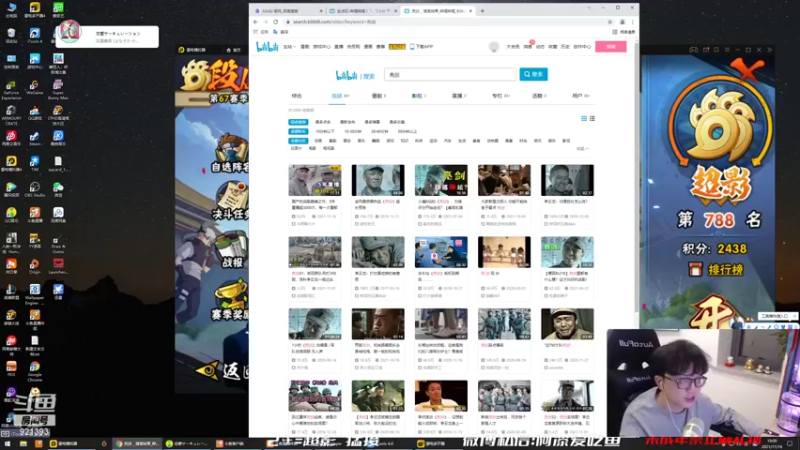Select the 60分钟以上 duration filter

[x=407, y=131]
